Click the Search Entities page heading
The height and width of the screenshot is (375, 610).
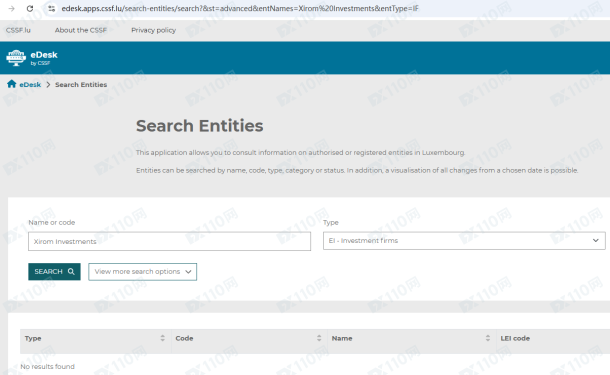coord(200,126)
